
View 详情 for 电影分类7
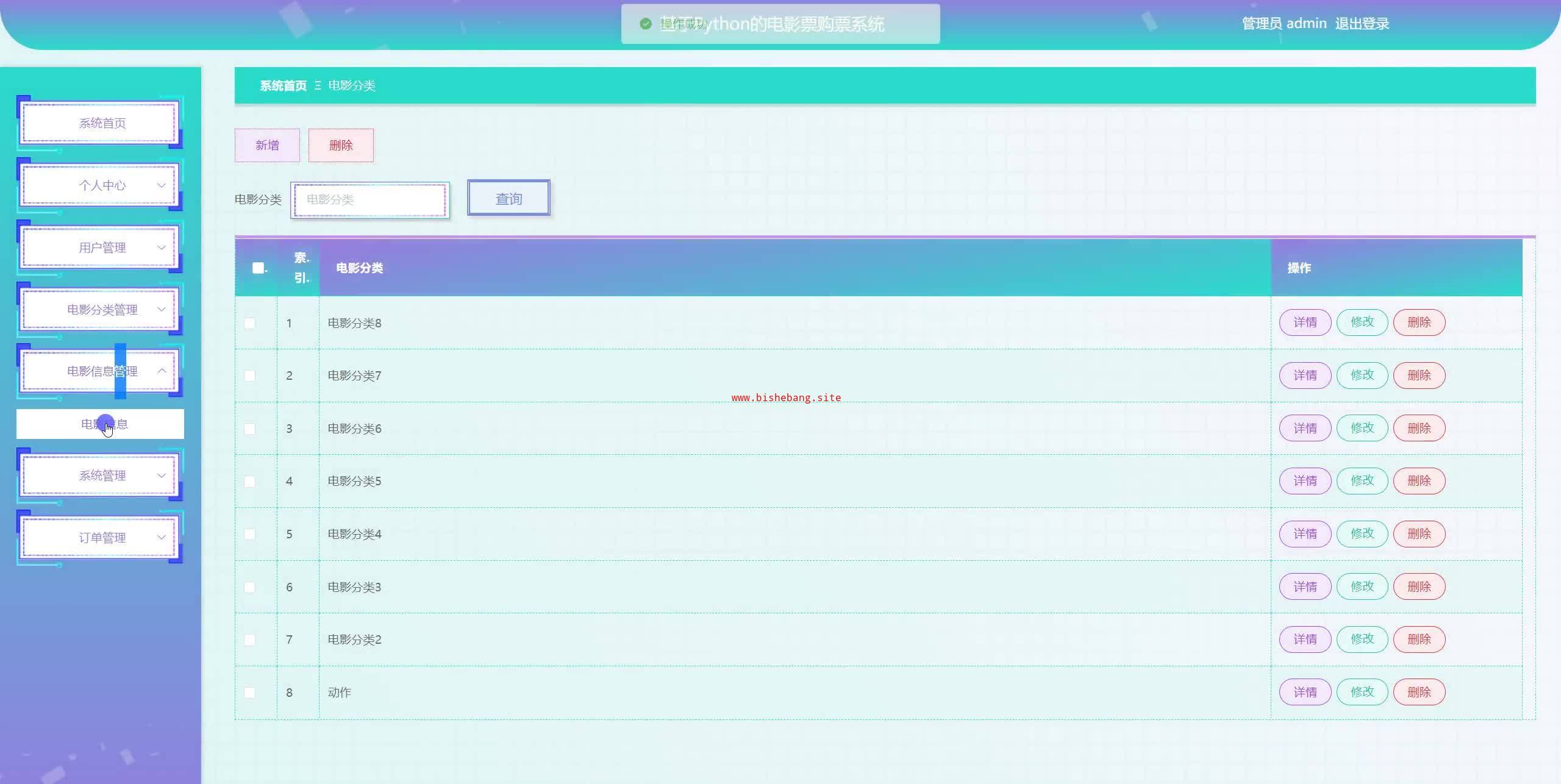(1305, 376)
